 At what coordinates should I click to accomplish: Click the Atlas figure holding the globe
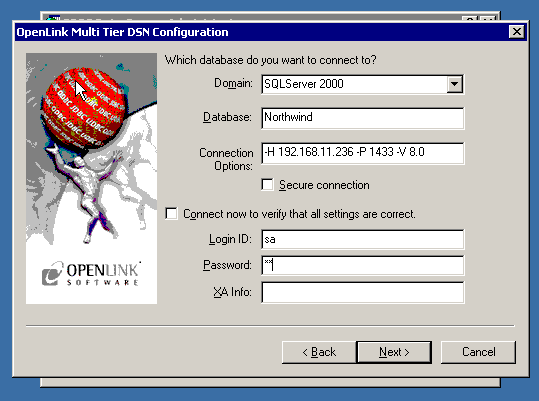pyautogui.click(x=85, y=192)
